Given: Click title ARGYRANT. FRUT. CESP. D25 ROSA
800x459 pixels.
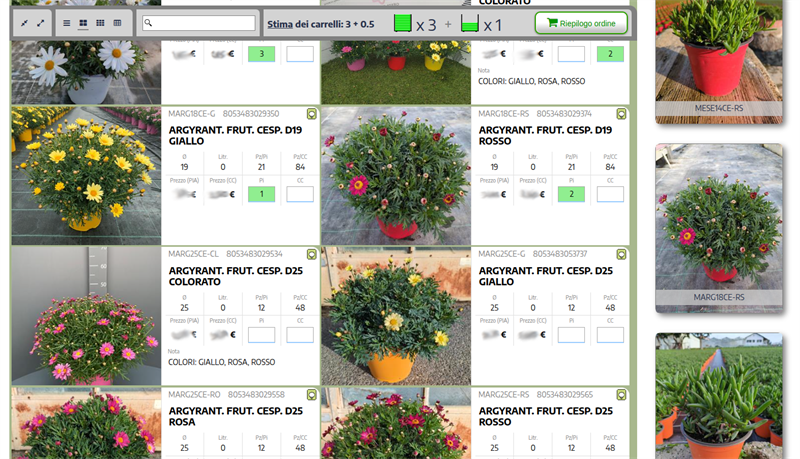Looking at the screenshot, I should point(236,416).
